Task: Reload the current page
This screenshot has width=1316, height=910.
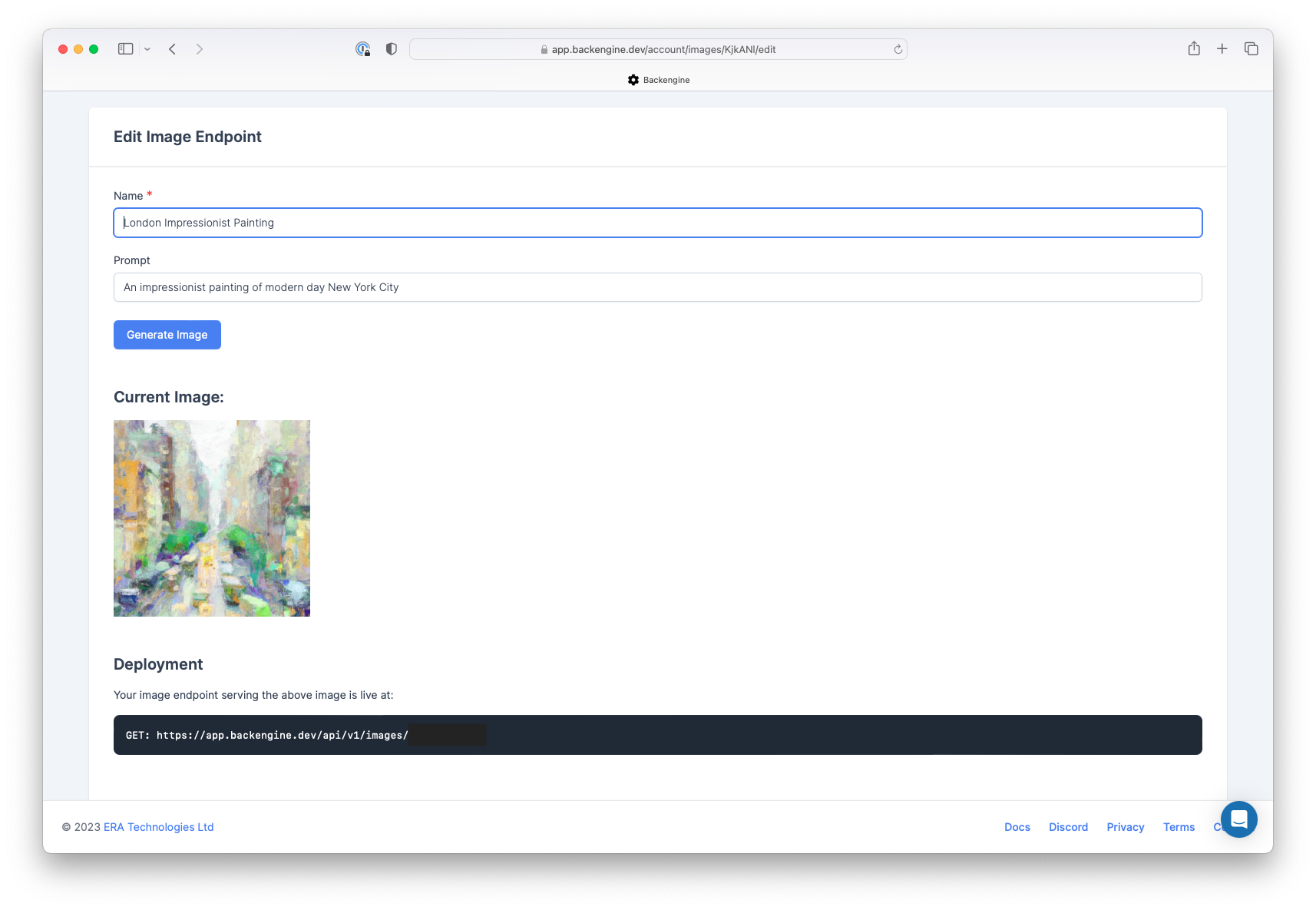Action: [898, 49]
